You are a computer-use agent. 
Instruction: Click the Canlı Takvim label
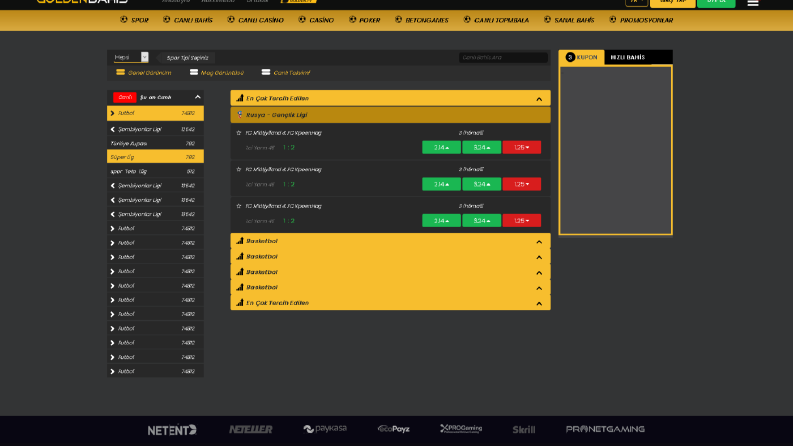pyautogui.click(x=291, y=73)
